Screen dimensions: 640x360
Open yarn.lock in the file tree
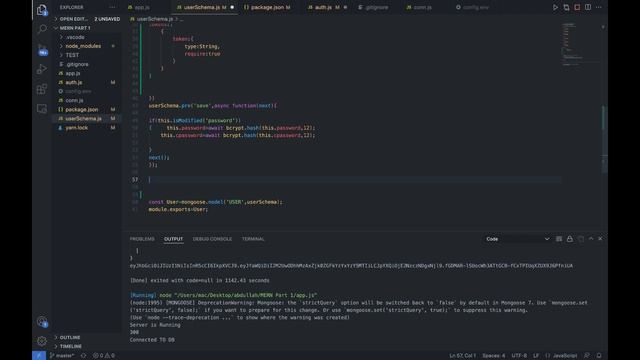(88, 127)
